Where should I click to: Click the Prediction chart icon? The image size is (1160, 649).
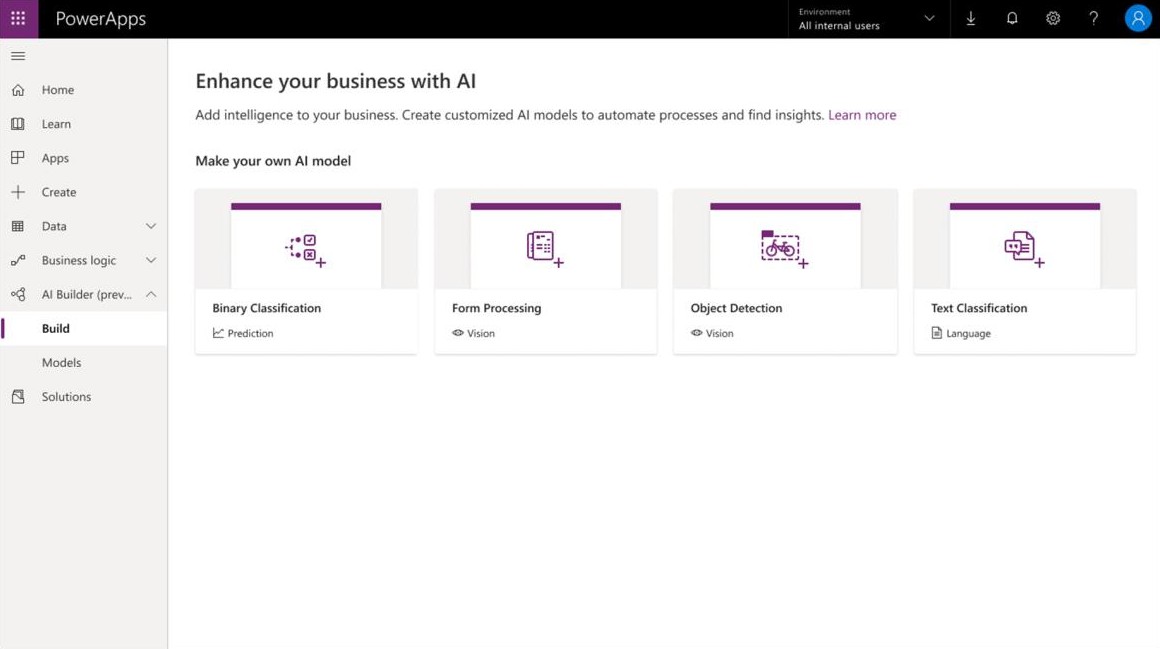[218, 333]
